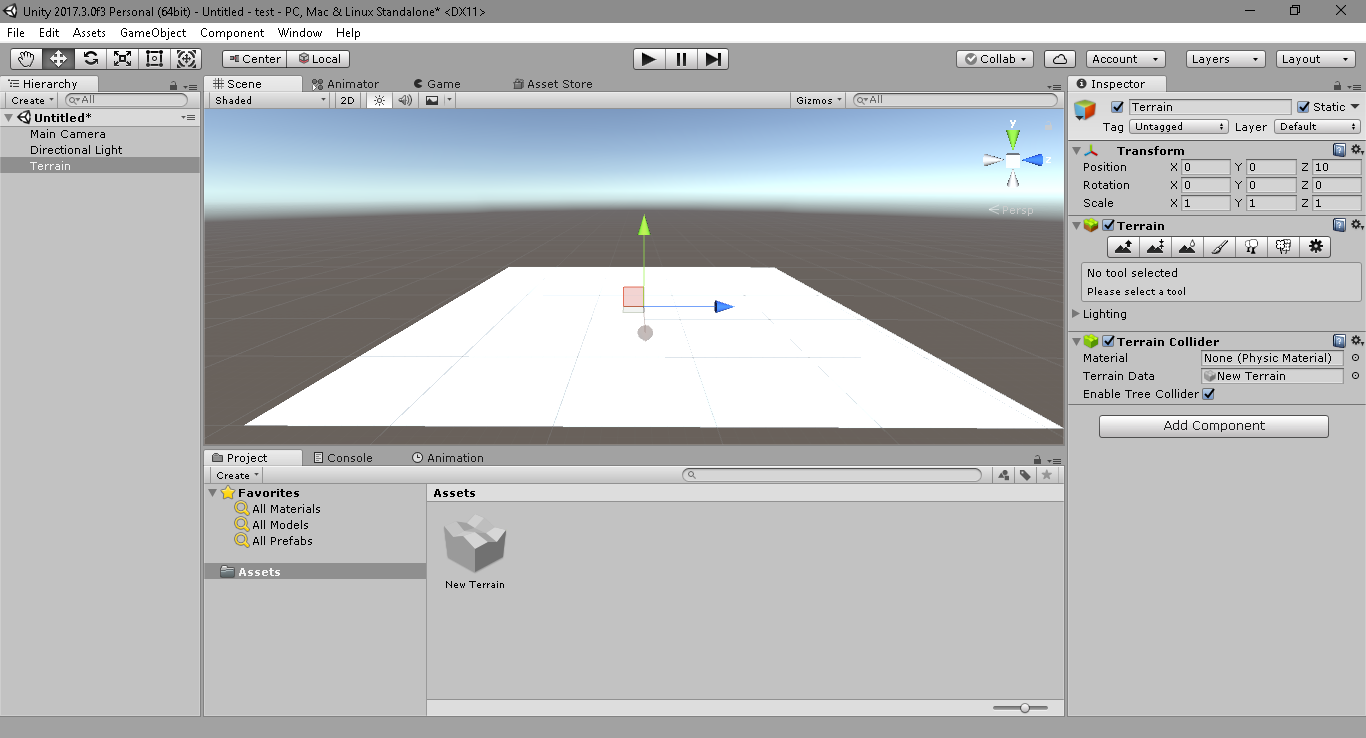
Task: Open the Terrain Settings gear tool
Action: [x=1315, y=246]
